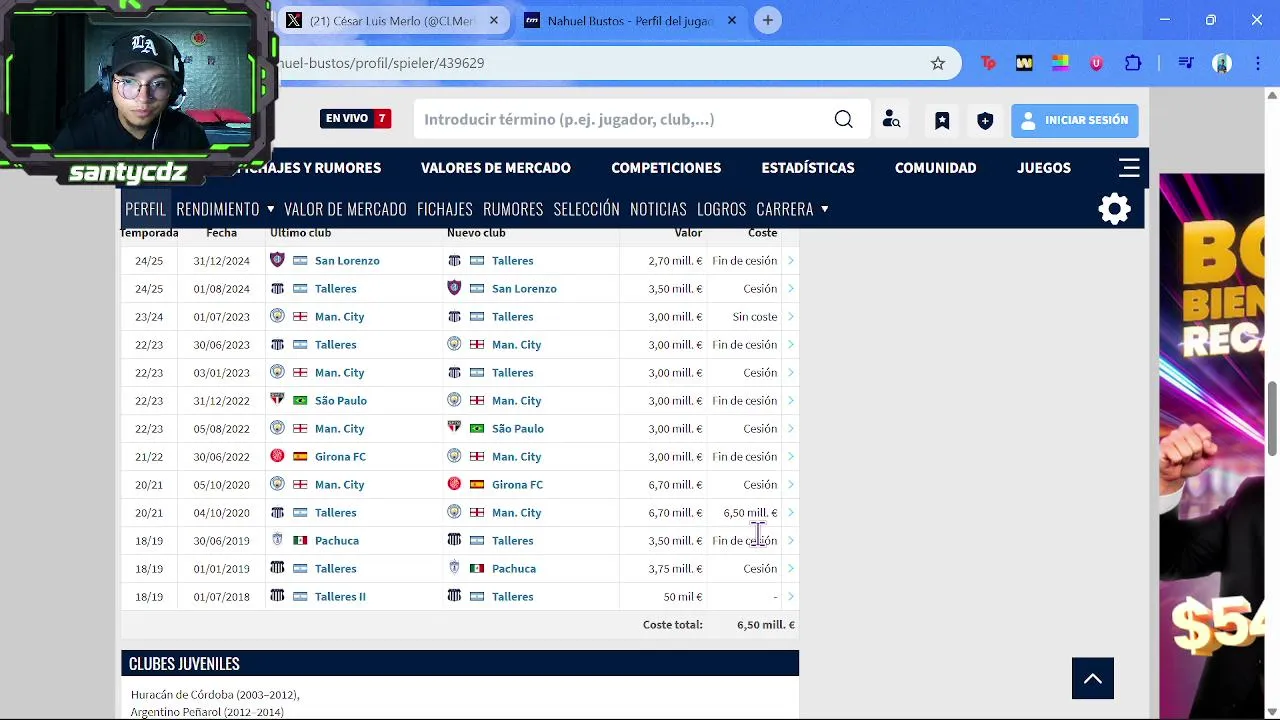Open São Paulo link in 05/08/2022 row
This screenshot has height=720, width=1280.
pyautogui.click(x=518, y=428)
